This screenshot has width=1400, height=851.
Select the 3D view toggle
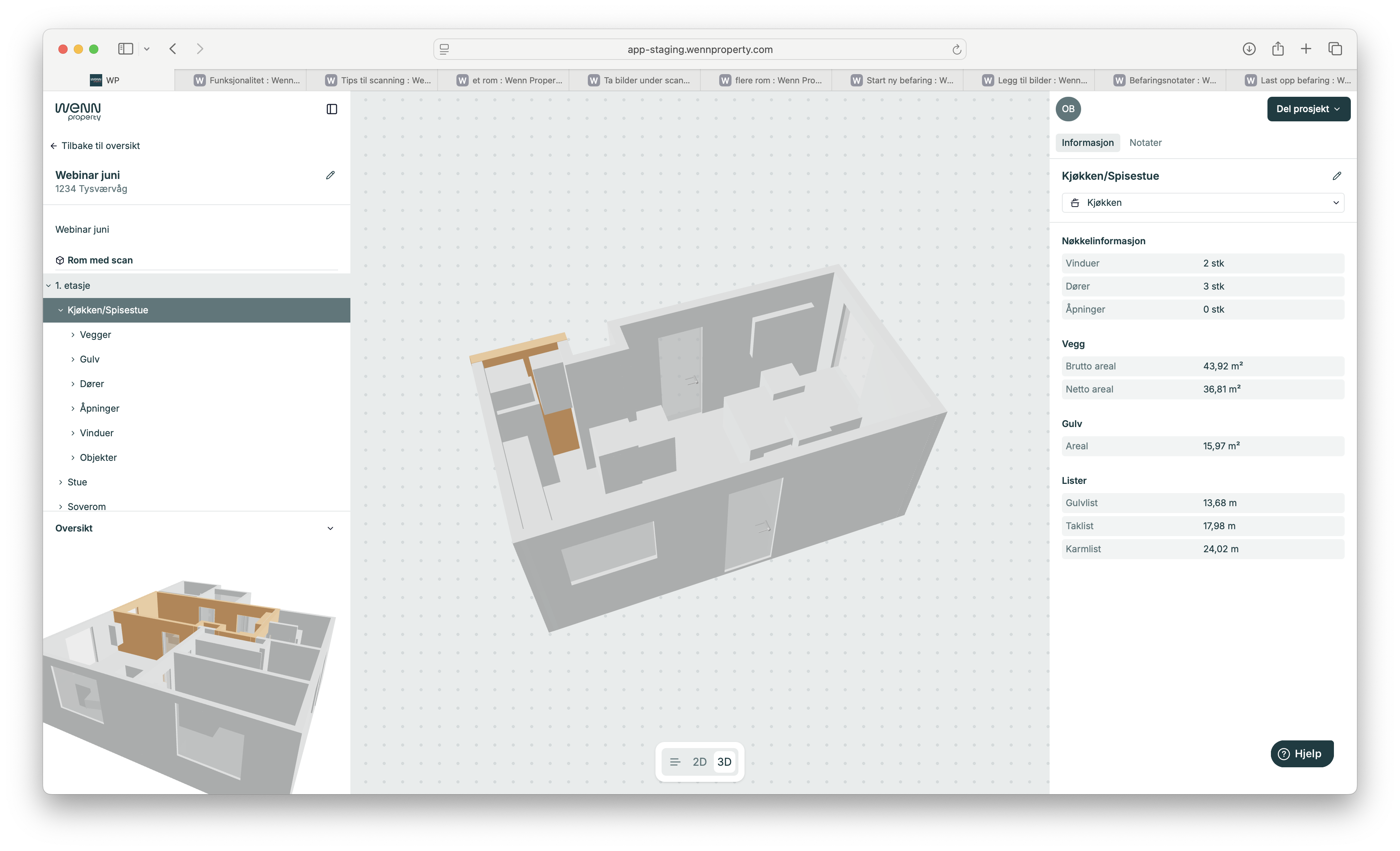[x=724, y=762]
